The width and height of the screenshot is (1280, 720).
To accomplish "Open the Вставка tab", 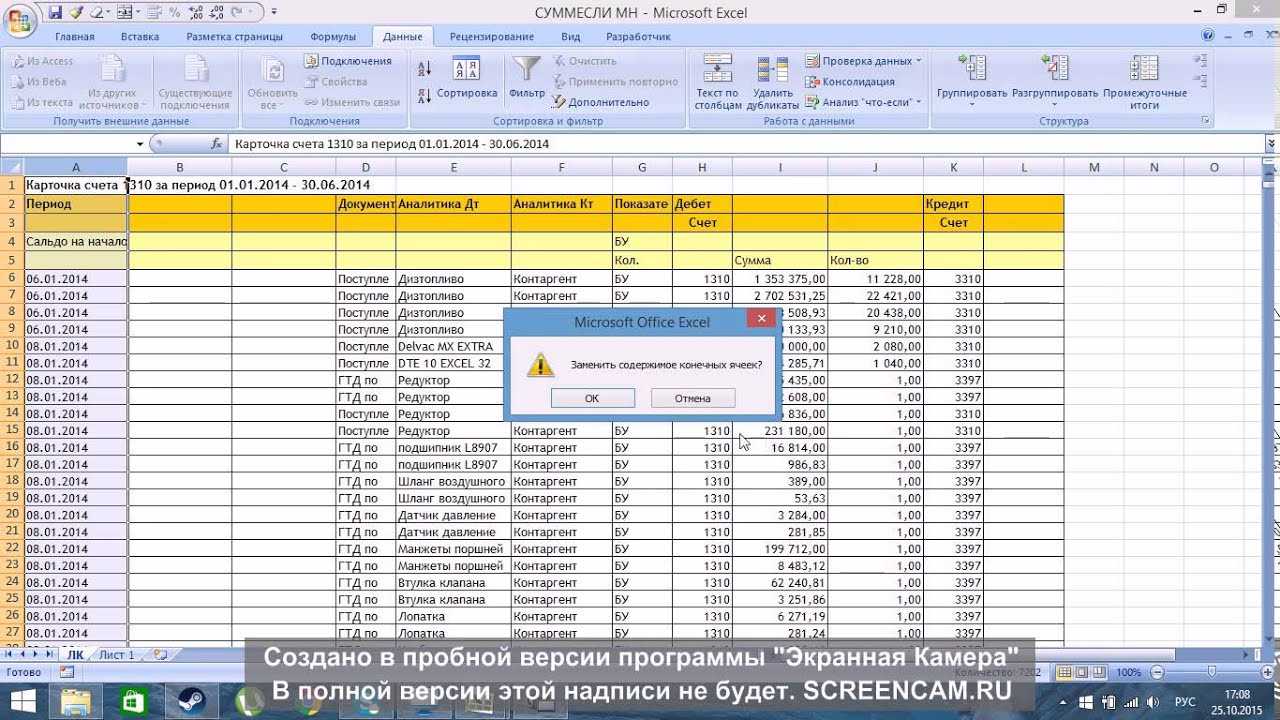I will pos(140,37).
